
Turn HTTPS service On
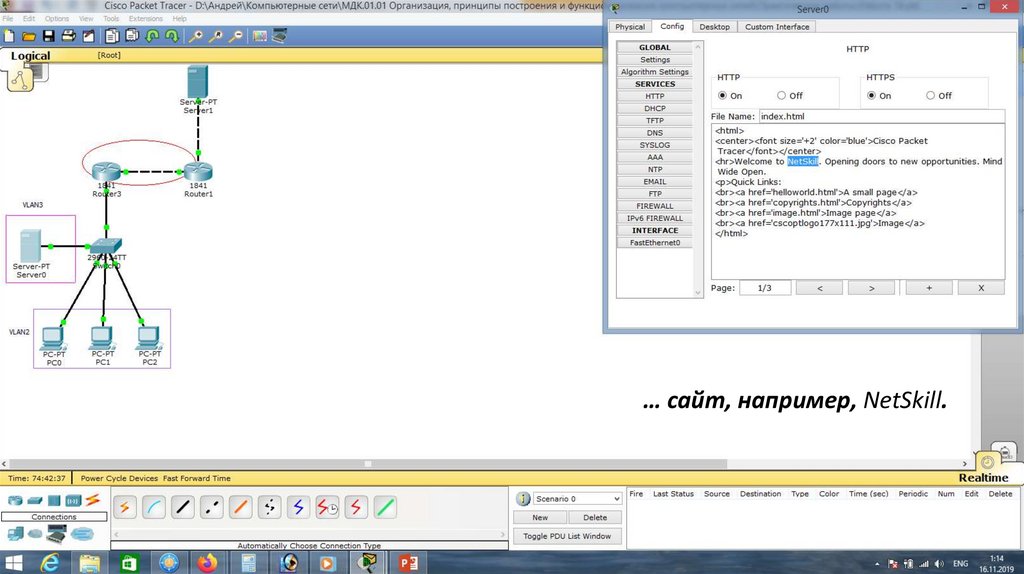coord(871,95)
